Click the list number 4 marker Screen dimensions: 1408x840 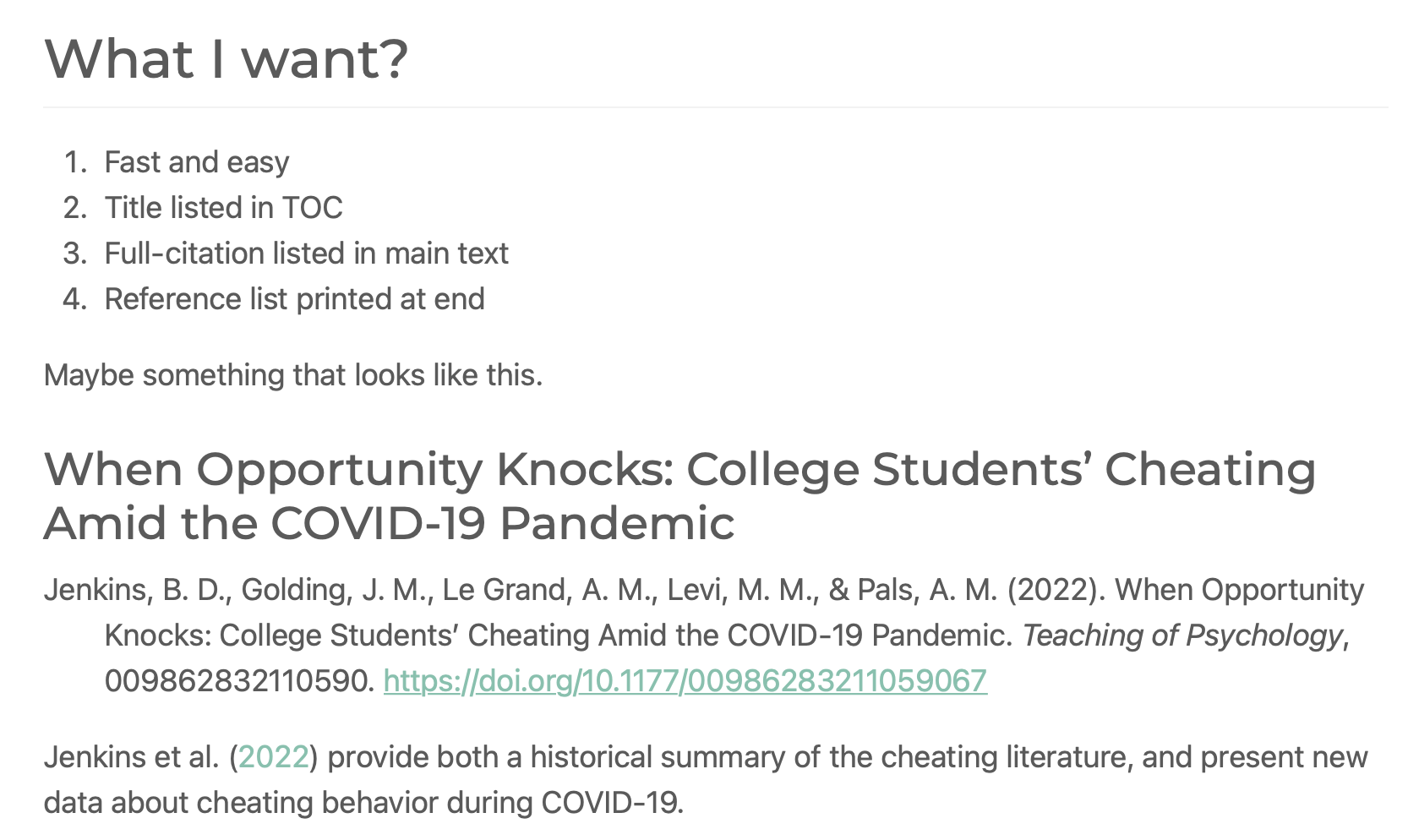pyautogui.click(x=75, y=299)
